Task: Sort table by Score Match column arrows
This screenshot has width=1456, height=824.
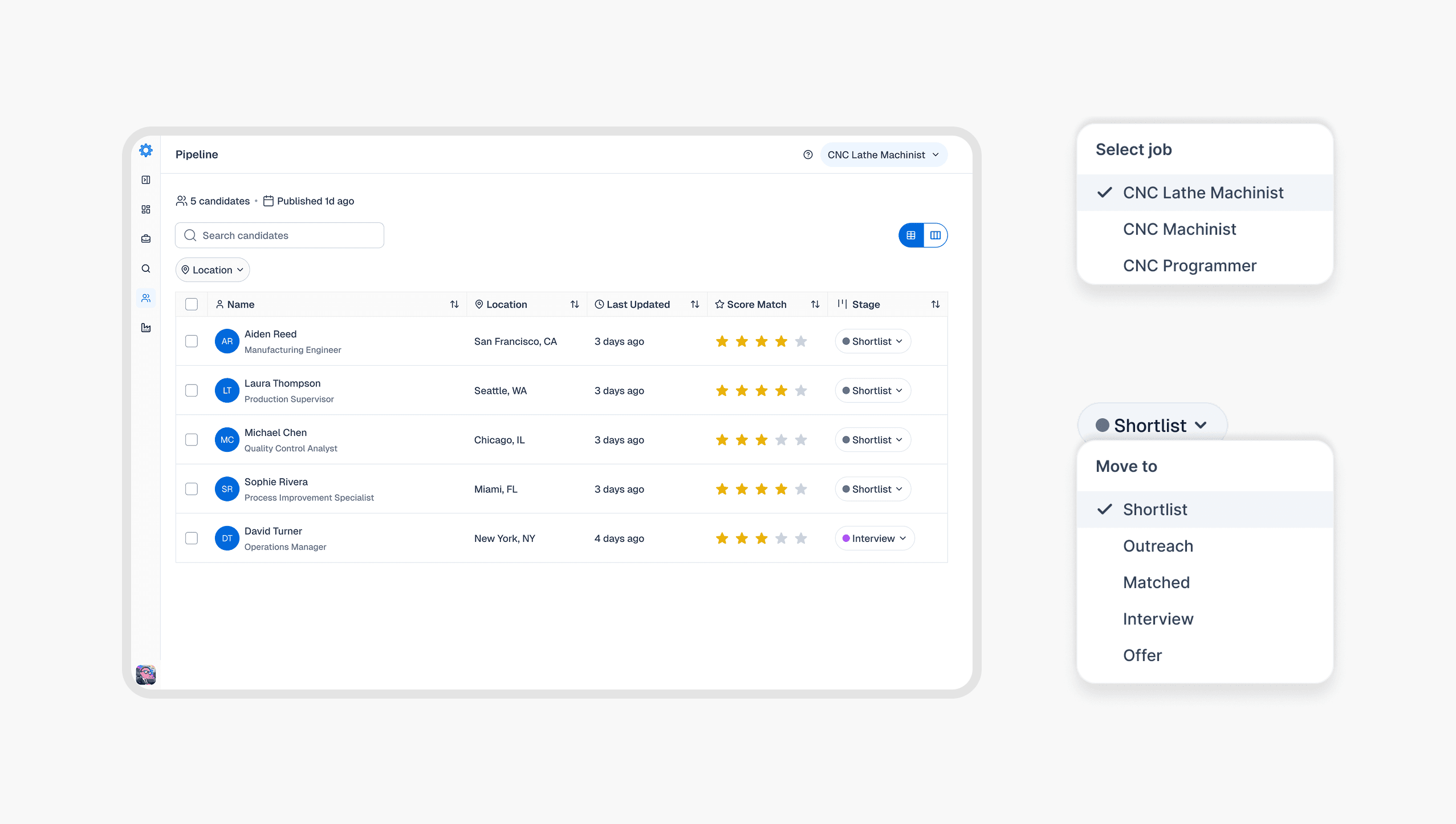Action: 815,304
